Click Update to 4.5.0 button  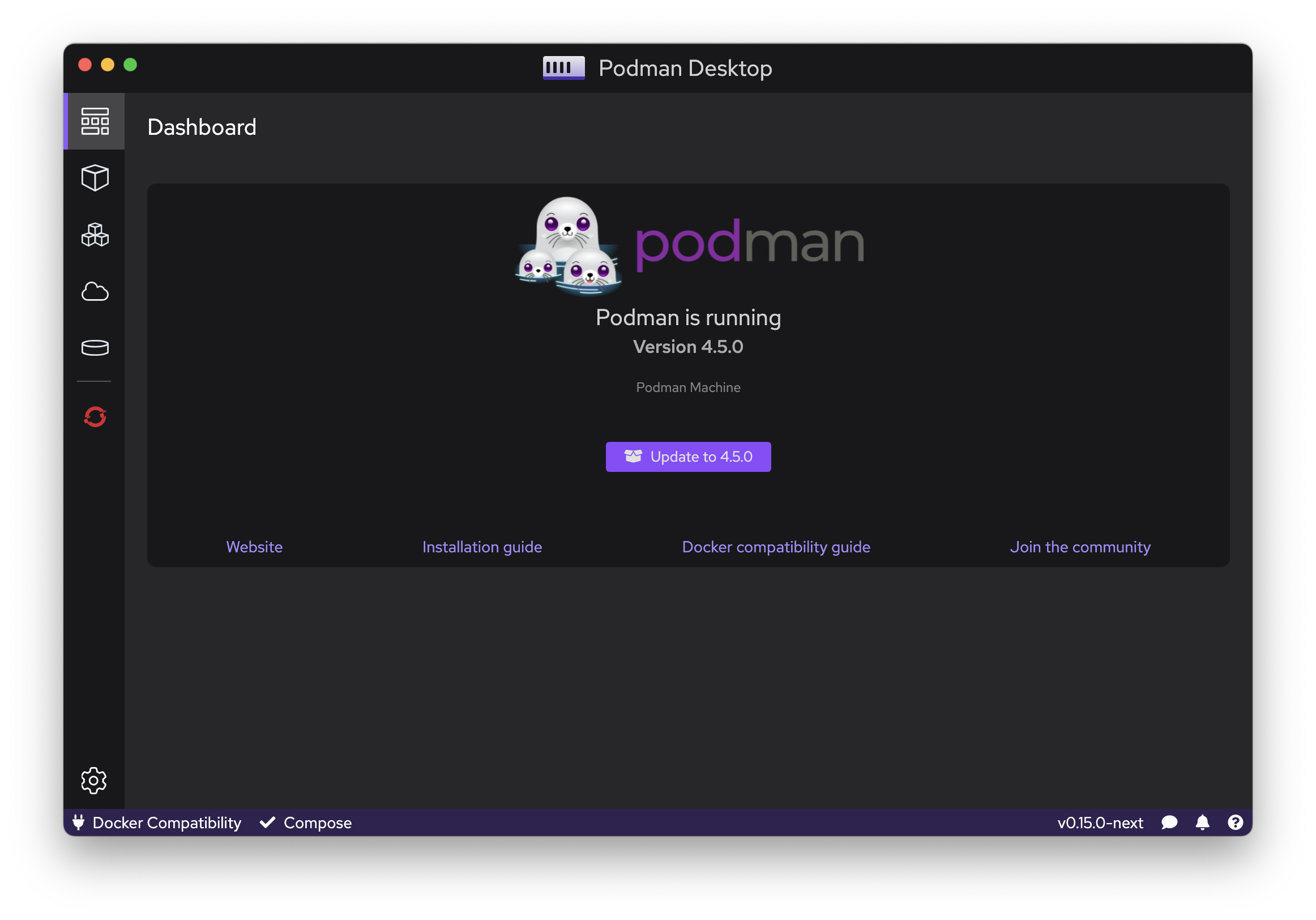[x=688, y=457]
